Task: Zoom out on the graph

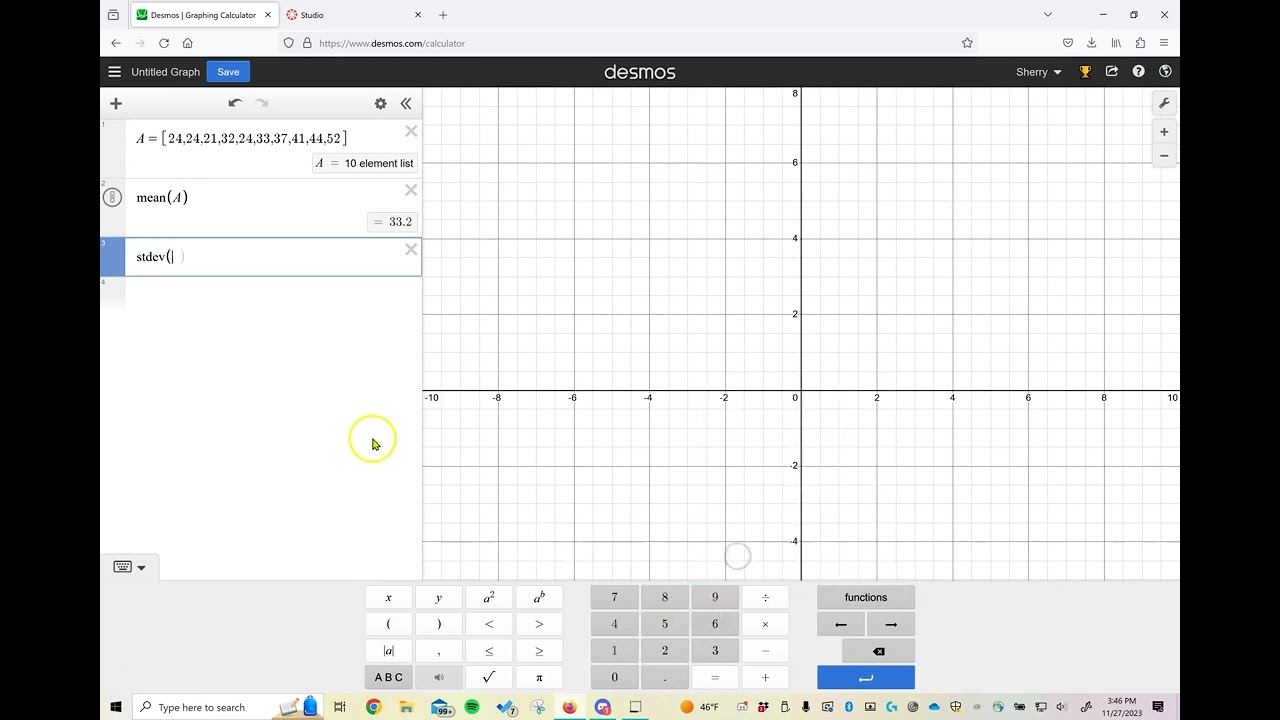Action: click(1164, 156)
